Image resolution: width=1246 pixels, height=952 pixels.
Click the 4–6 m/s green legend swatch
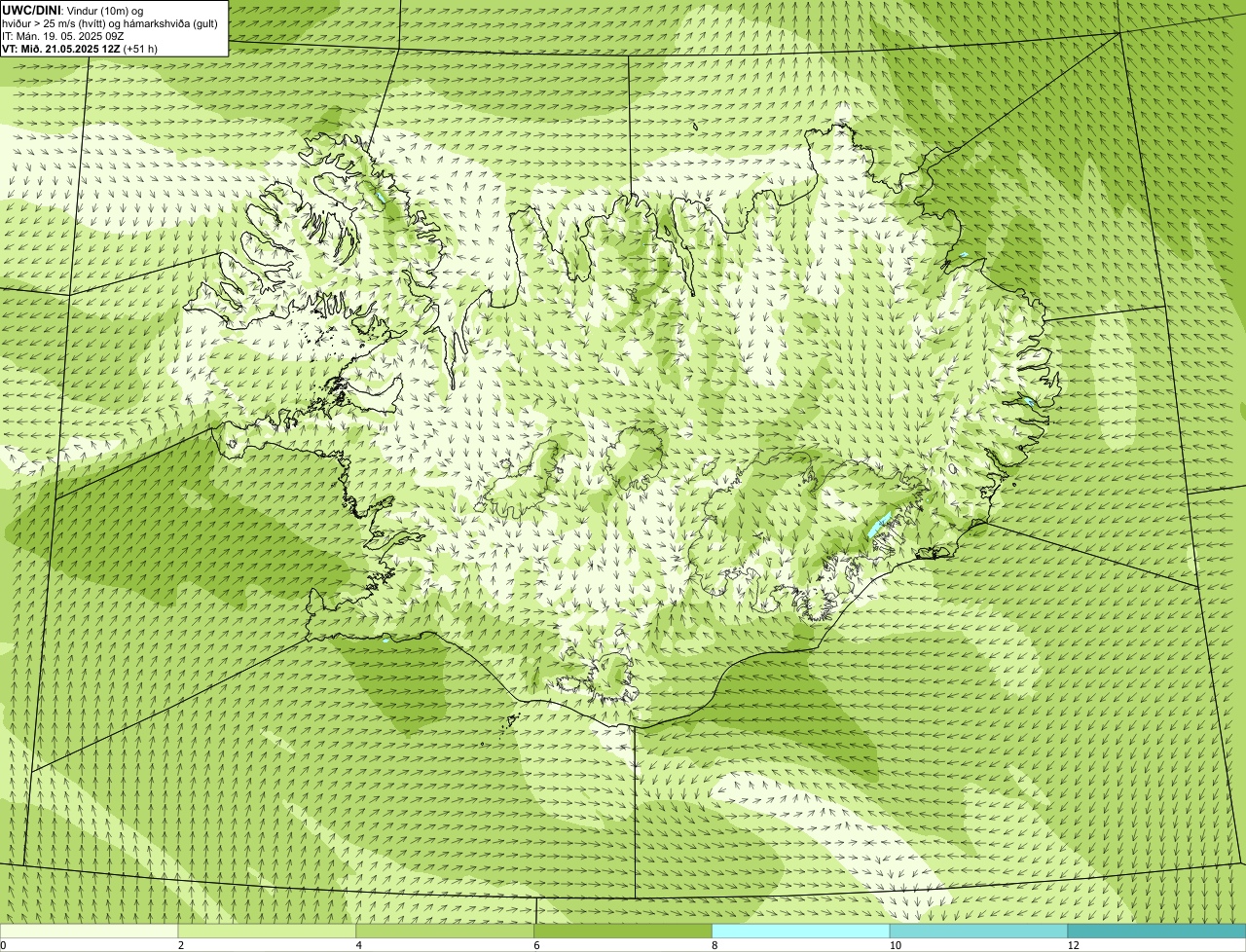[445, 932]
